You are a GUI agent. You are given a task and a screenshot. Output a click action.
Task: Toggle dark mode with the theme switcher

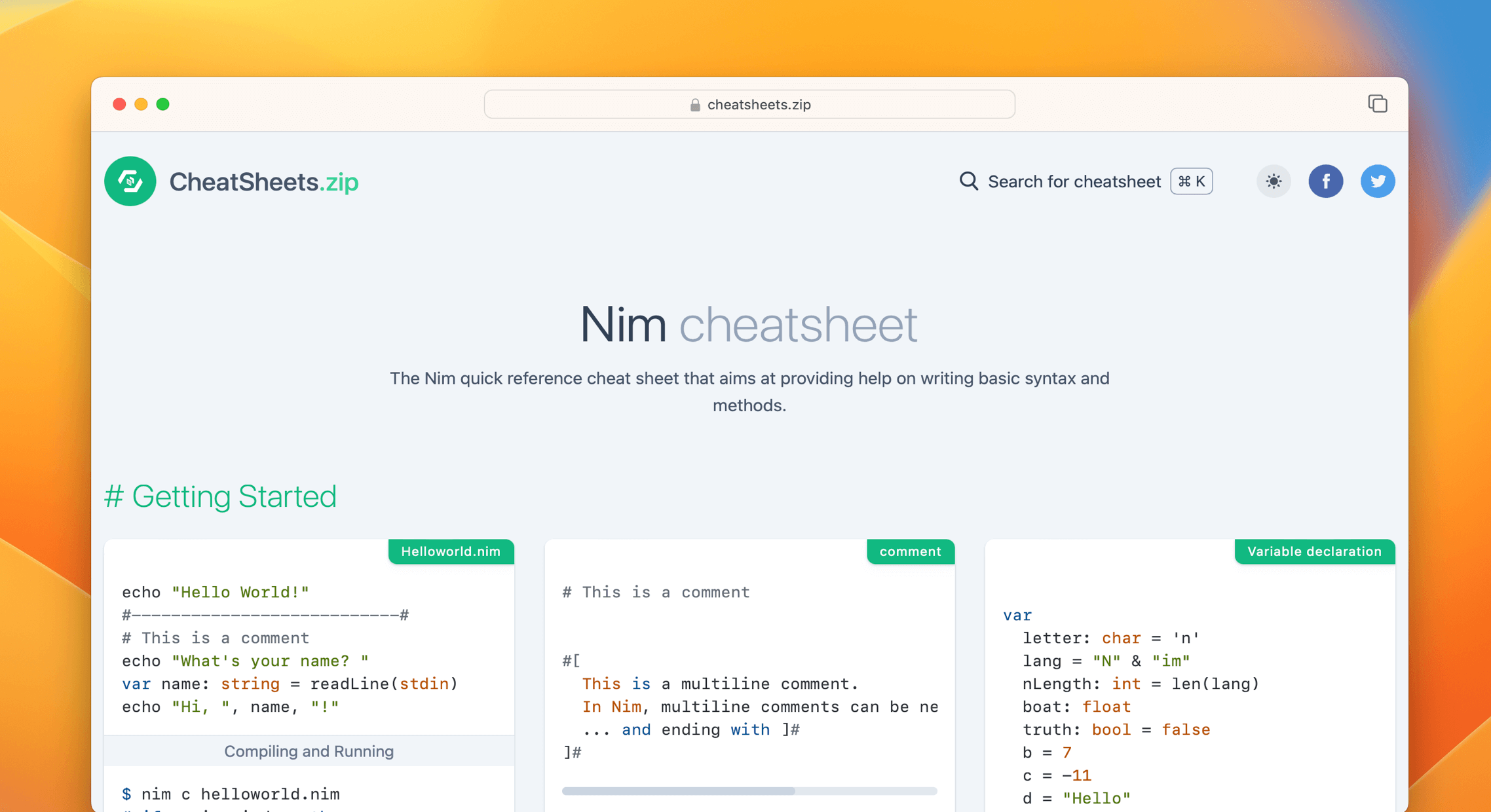click(x=1273, y=181)
